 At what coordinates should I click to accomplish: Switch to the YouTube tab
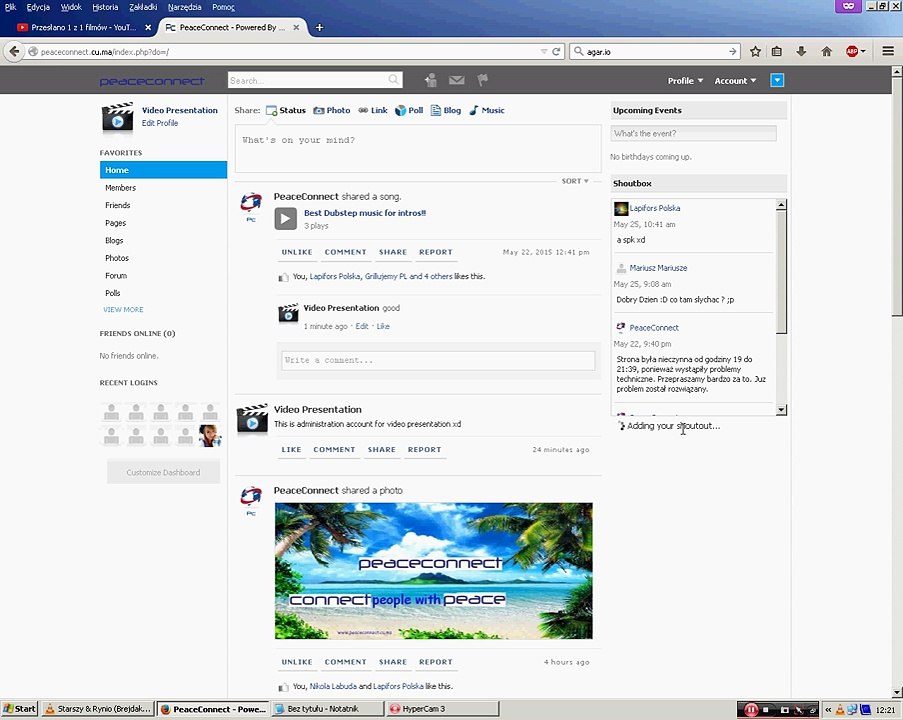(x=83, y=27)
